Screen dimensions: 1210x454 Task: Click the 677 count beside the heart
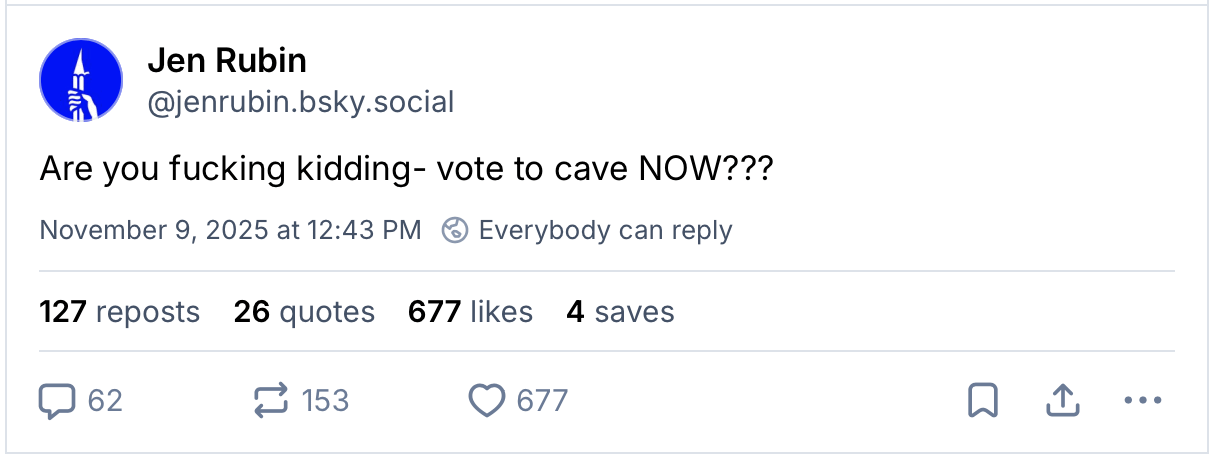pos(542,401)
